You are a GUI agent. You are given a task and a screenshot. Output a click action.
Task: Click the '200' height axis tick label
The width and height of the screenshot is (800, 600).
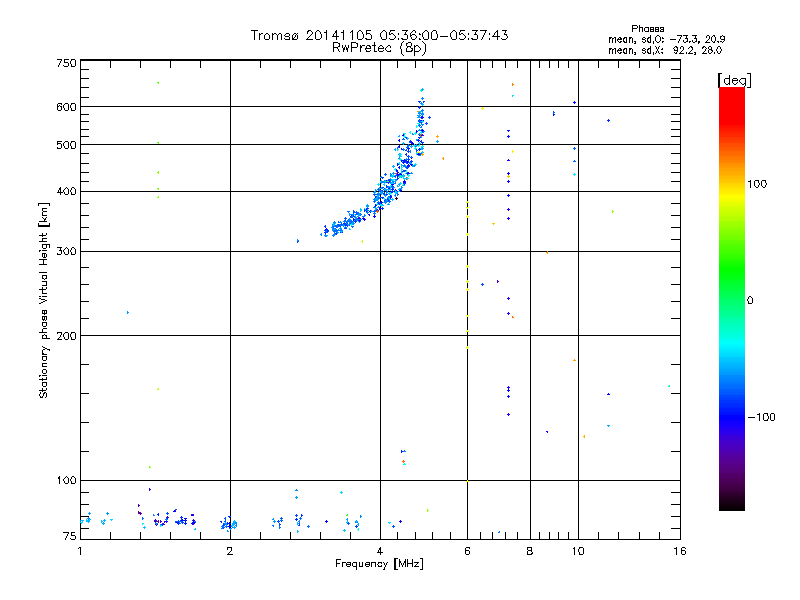point(66,336)
